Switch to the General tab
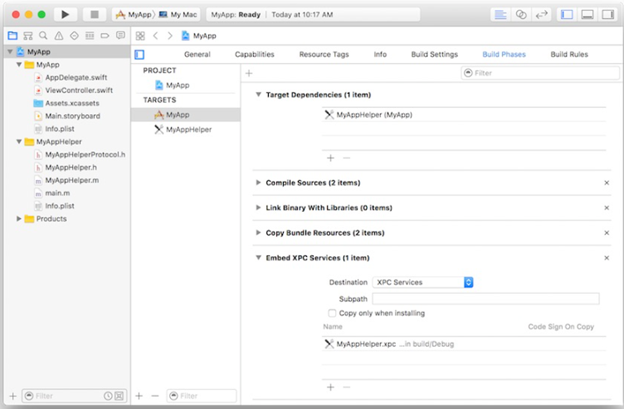 [x=197, y=55]
